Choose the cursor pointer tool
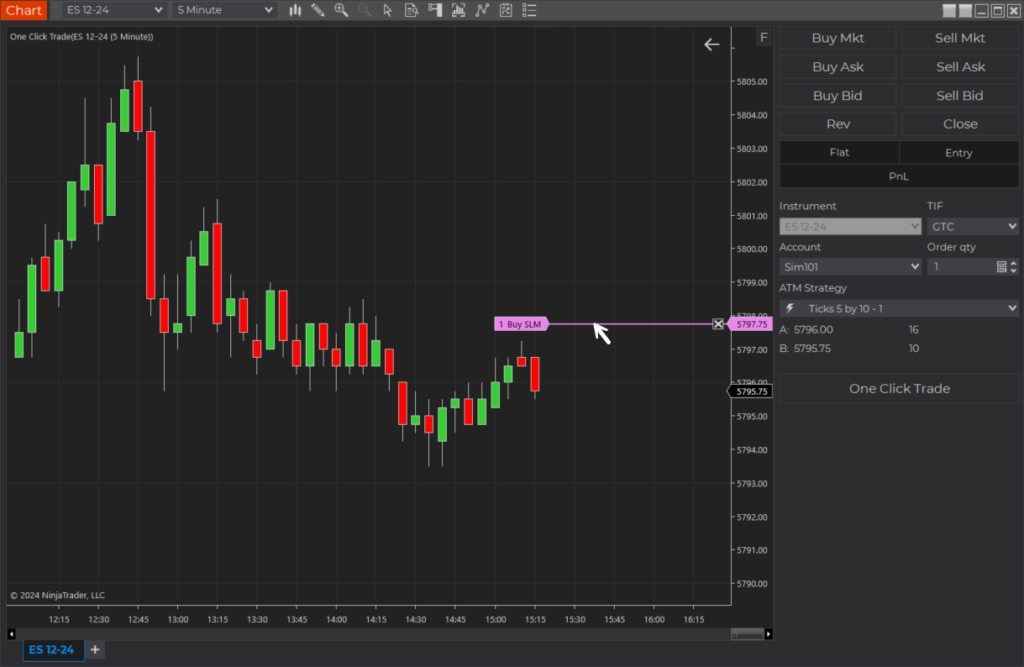The height and width of the screenshot is (667, 1024). [387, 10]
